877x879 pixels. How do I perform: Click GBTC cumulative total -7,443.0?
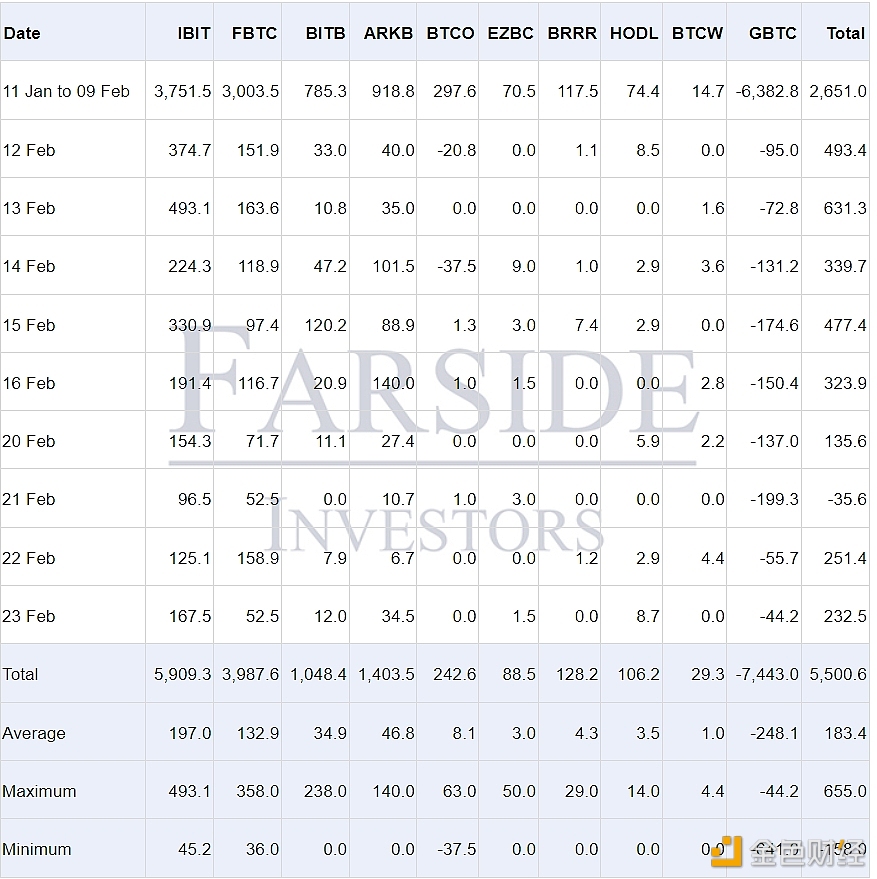(767, 674)
